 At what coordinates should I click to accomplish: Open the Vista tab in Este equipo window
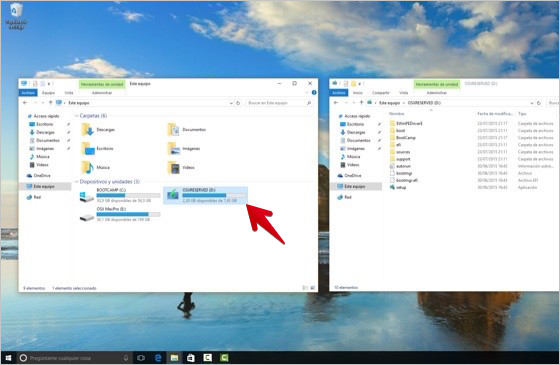[x=69, y=93]
